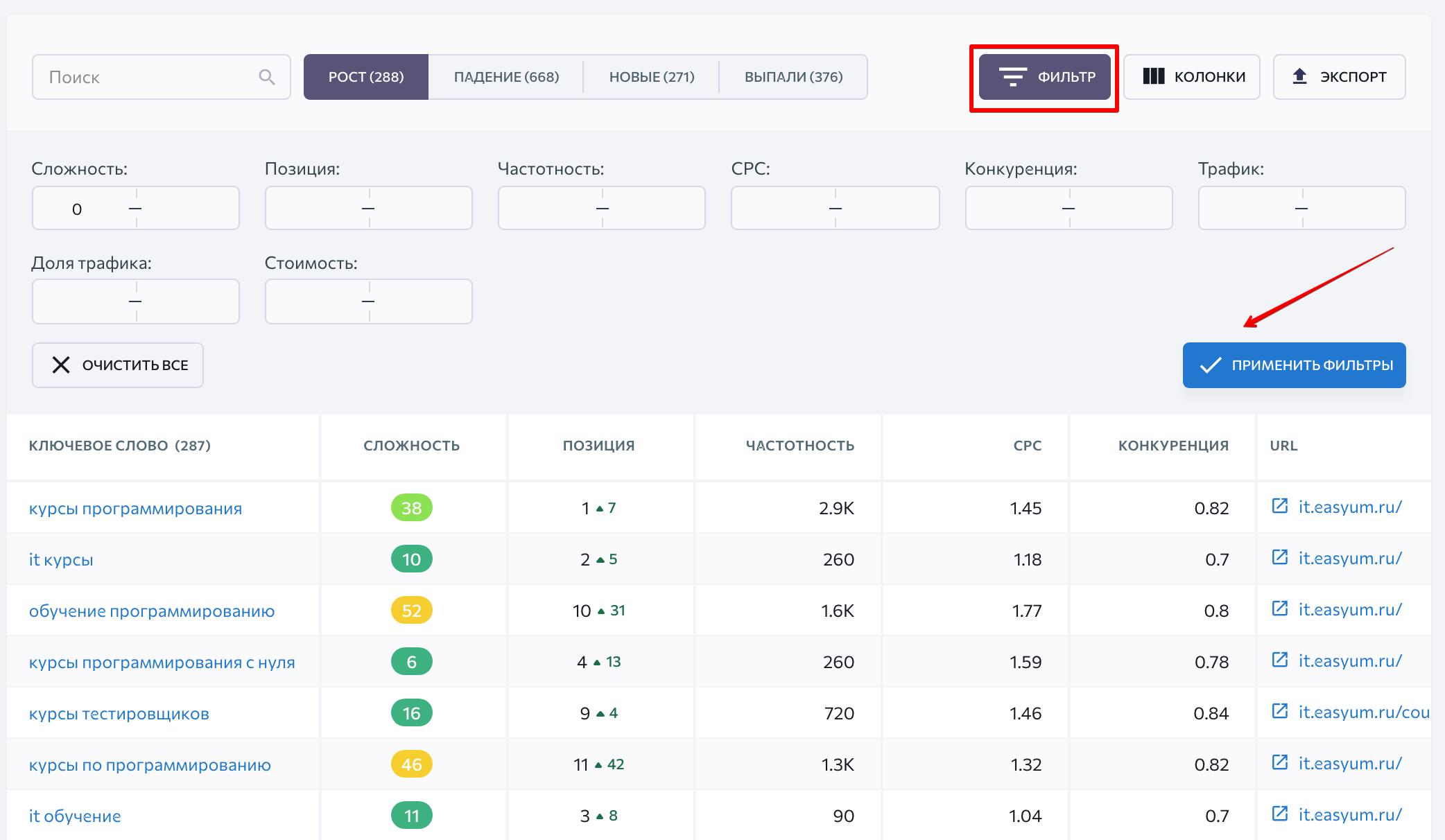The height and width of the screenshot is (840, 1445).
Task: Focus the Поиск search field
Action: (x=162, y=77)
